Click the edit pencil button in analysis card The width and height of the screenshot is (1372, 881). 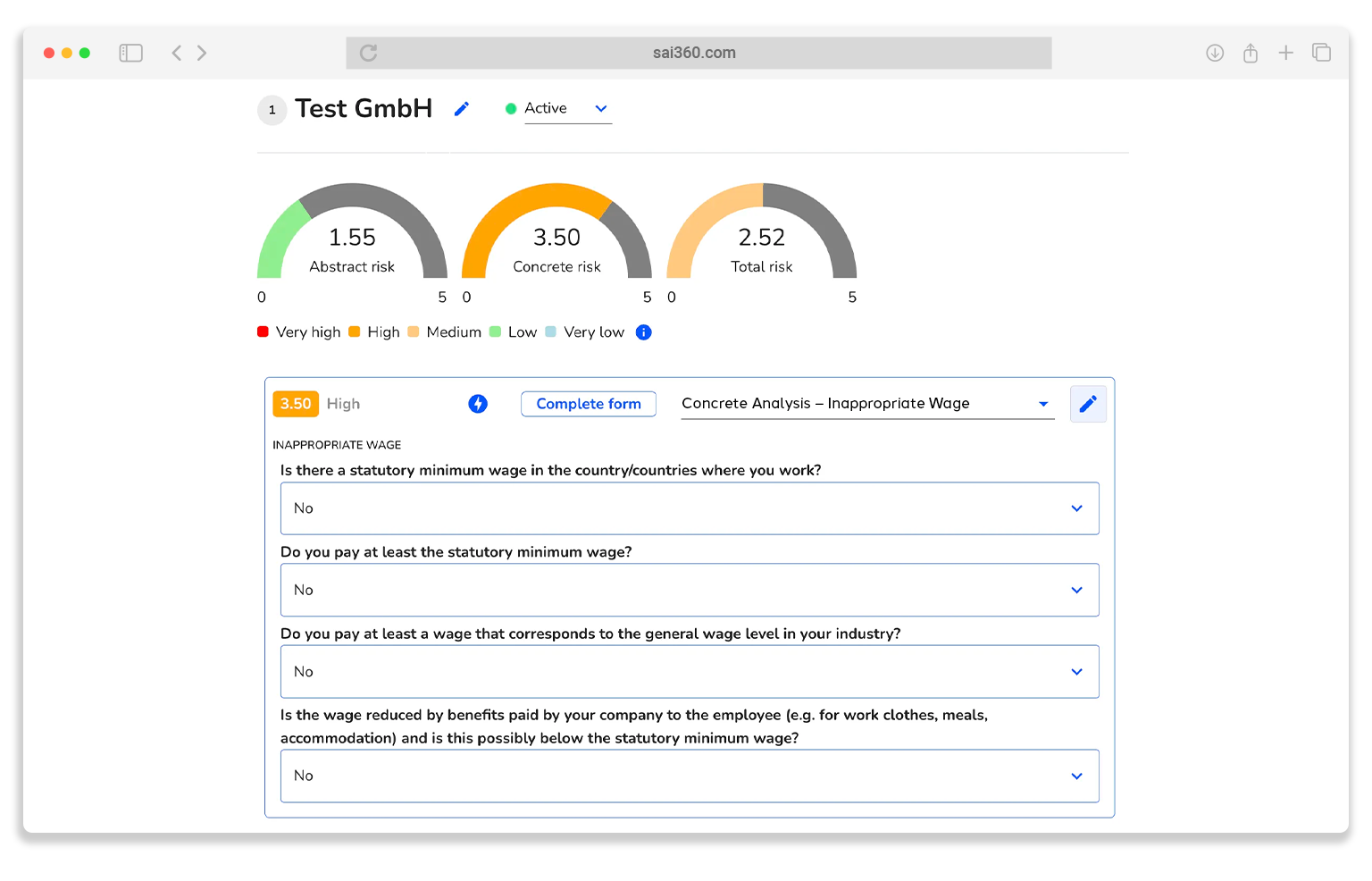click(1087, 404)
